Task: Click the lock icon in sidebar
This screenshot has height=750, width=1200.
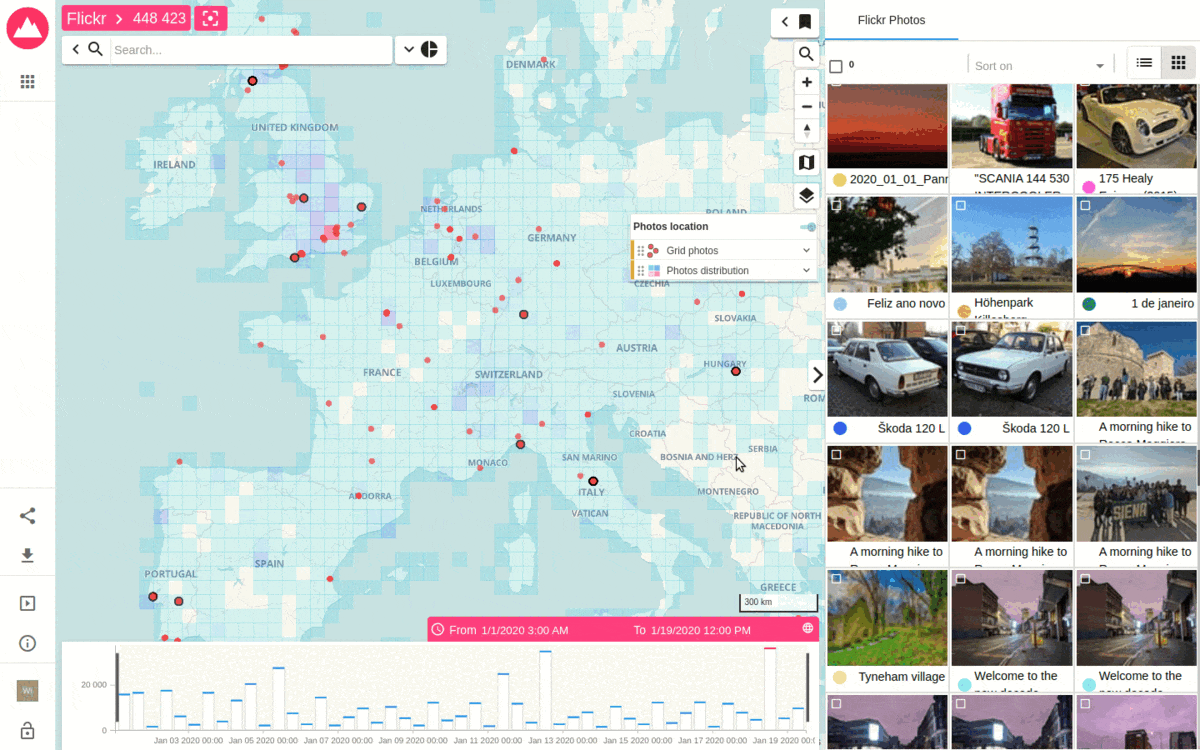Action: [27, 731]
